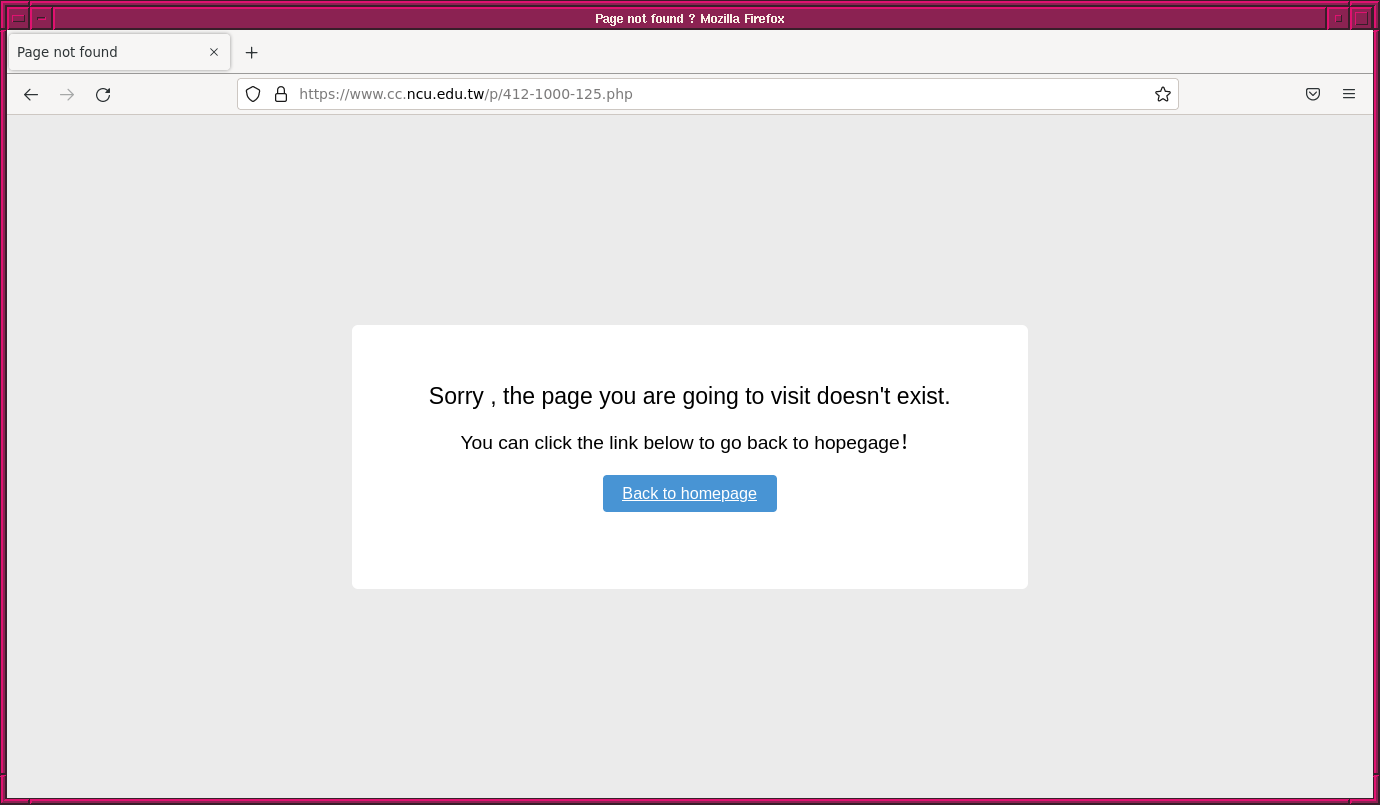Open the tracking protection shield icon
Screen dimensions: 1380x805
click(253, 94)
